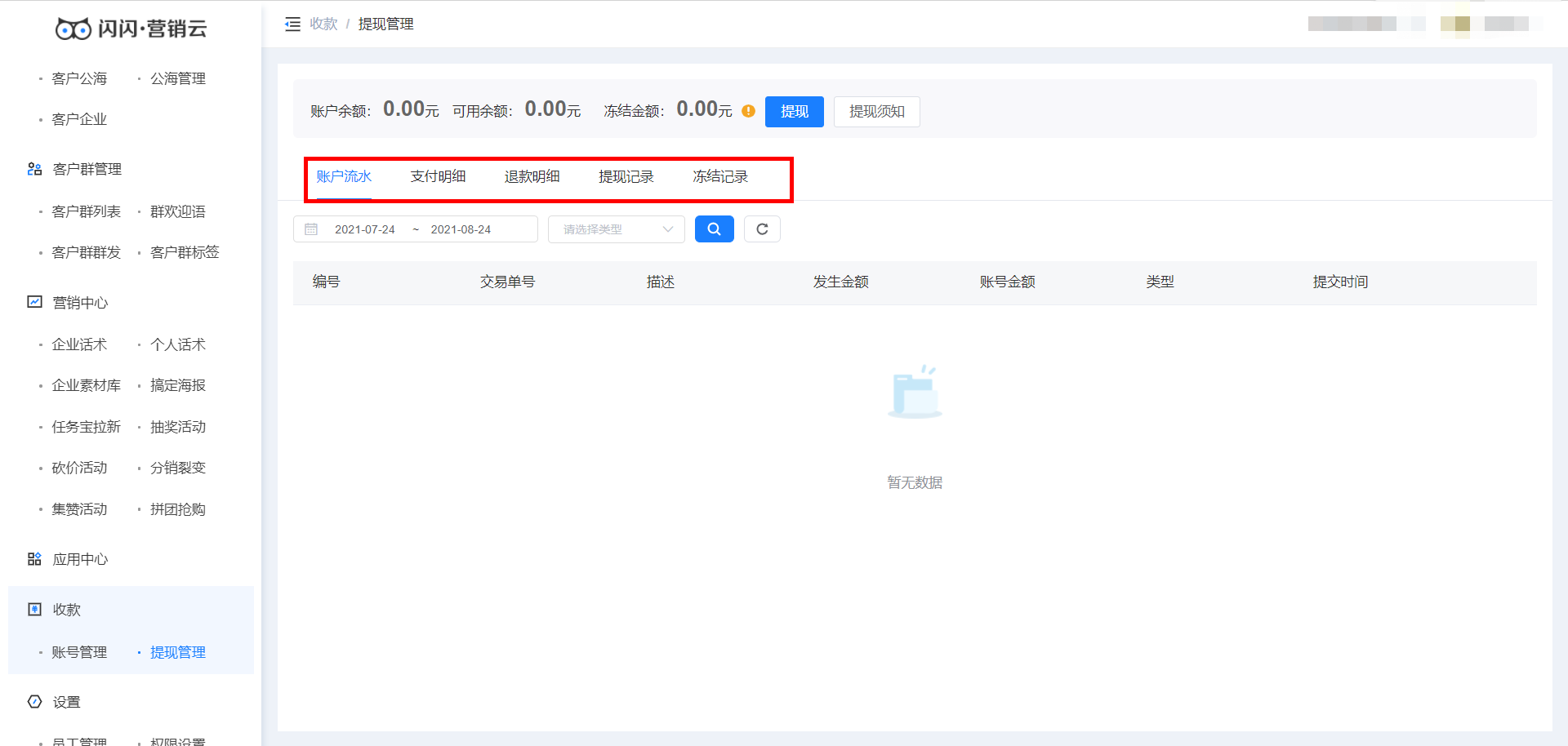Open 搞定海报 menu item
Viewport: 1568px width, 746px height.
click(178, 385)
